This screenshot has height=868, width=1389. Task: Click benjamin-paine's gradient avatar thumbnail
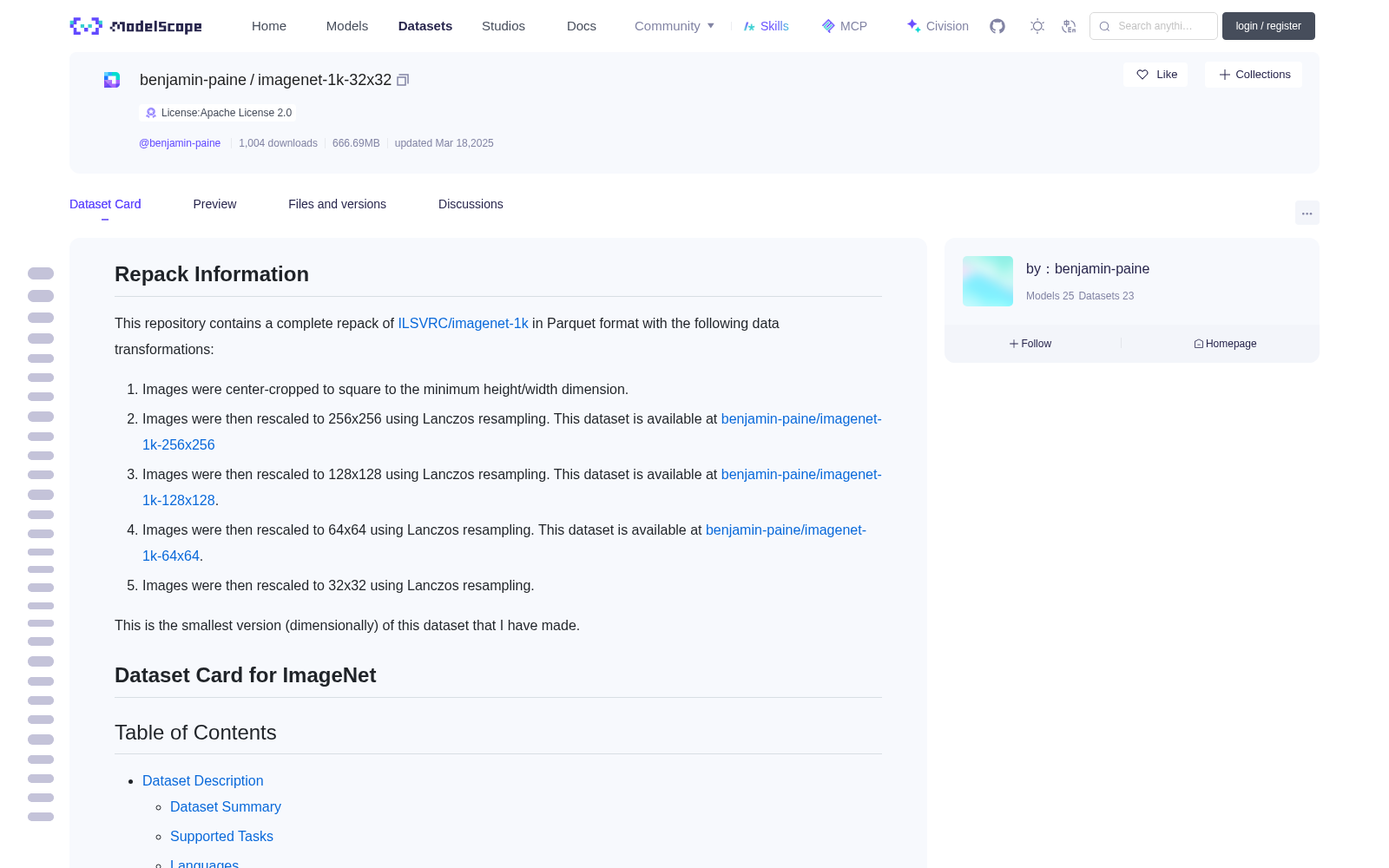(988, 281)
